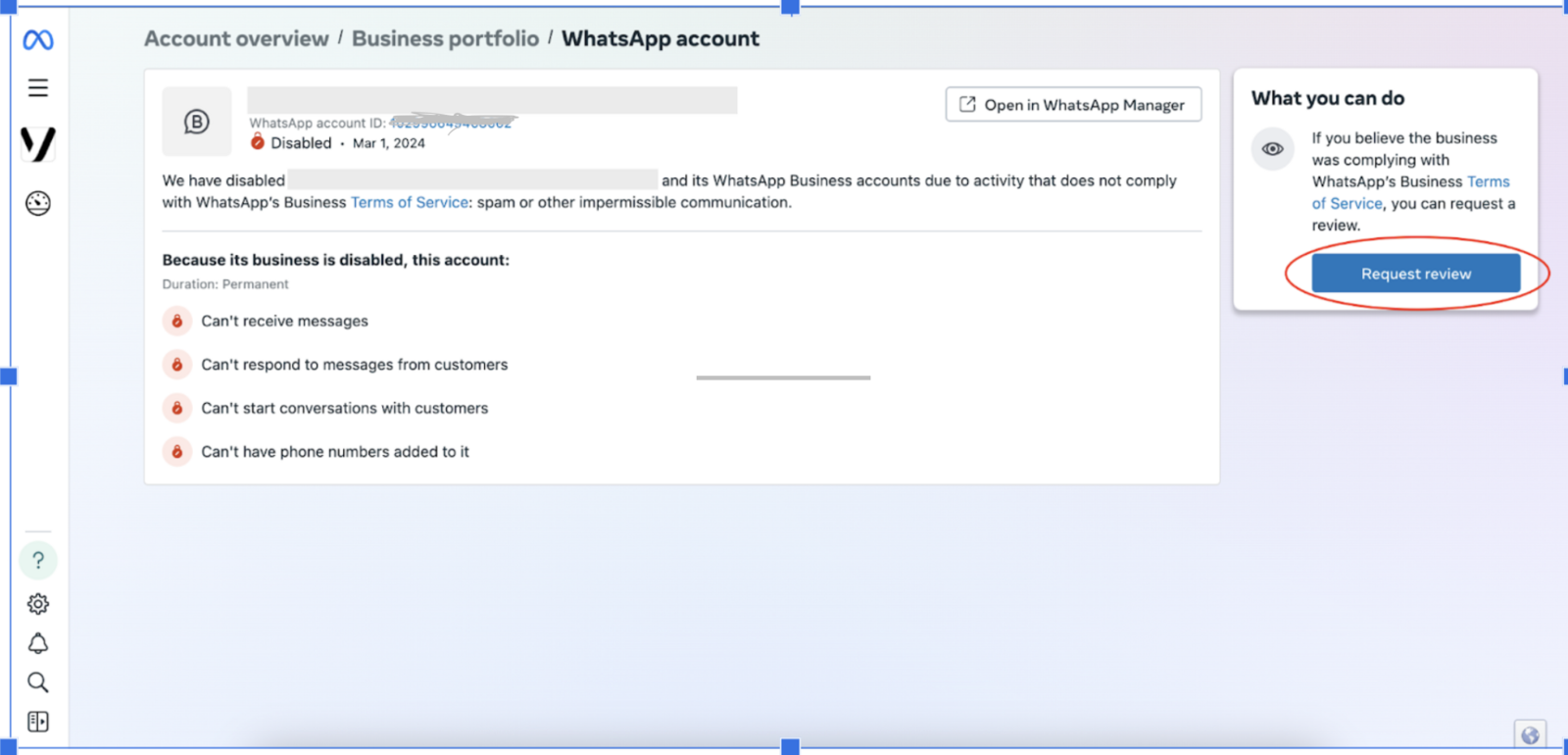
Task: Click the globe icon at bottom right
Action: [1530, 735]
